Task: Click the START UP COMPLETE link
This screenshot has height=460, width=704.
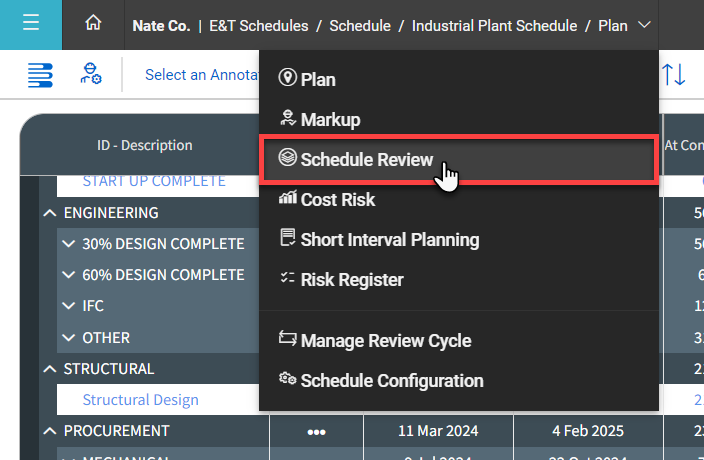Action: [x=153, y=181]
